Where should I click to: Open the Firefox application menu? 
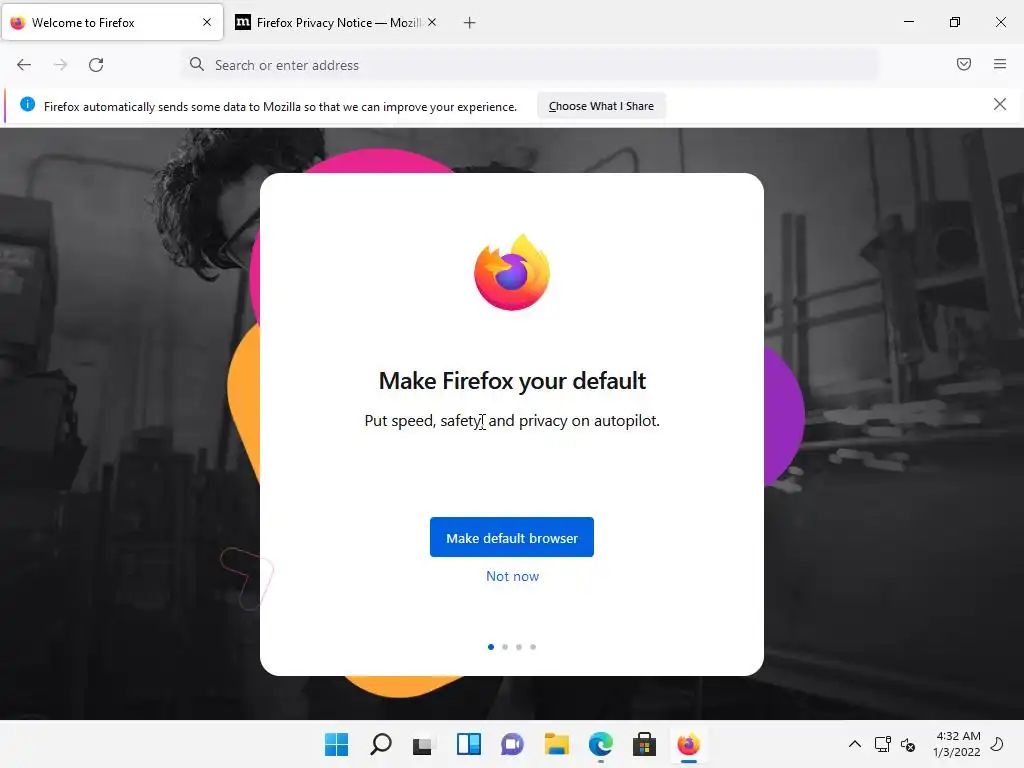[x=999, y=64]
